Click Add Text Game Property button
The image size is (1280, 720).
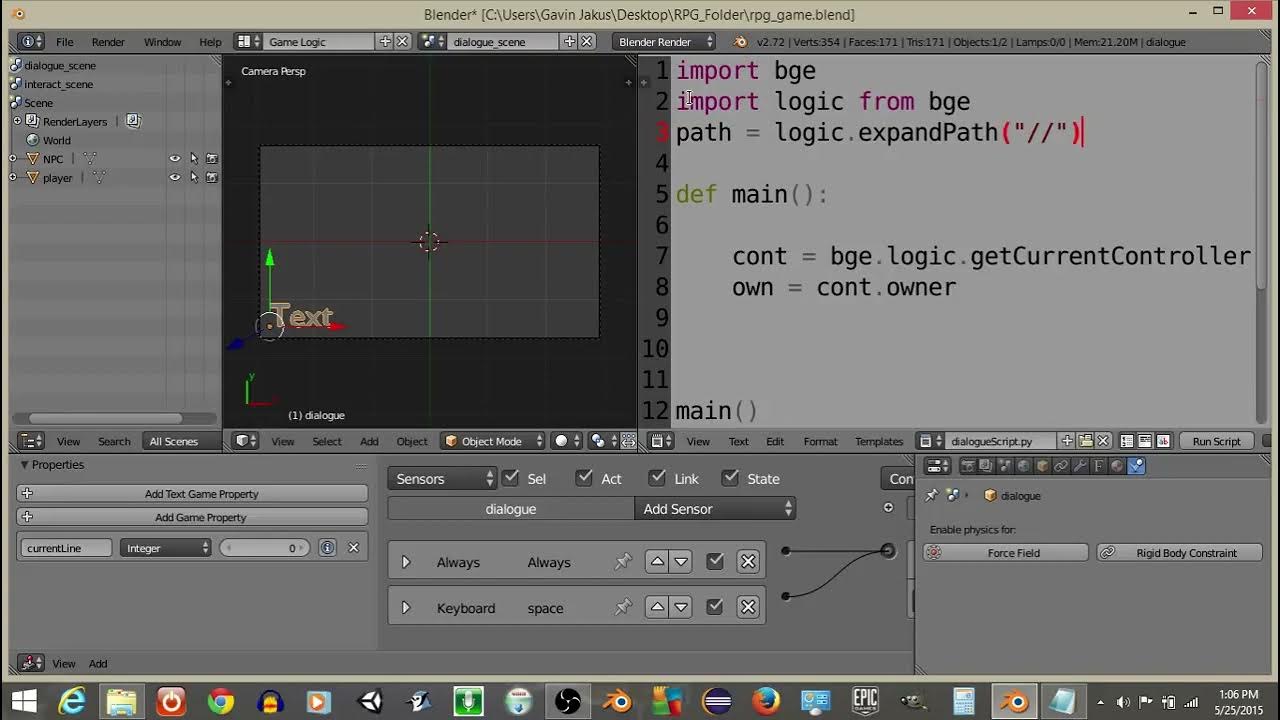pos(192,494)
